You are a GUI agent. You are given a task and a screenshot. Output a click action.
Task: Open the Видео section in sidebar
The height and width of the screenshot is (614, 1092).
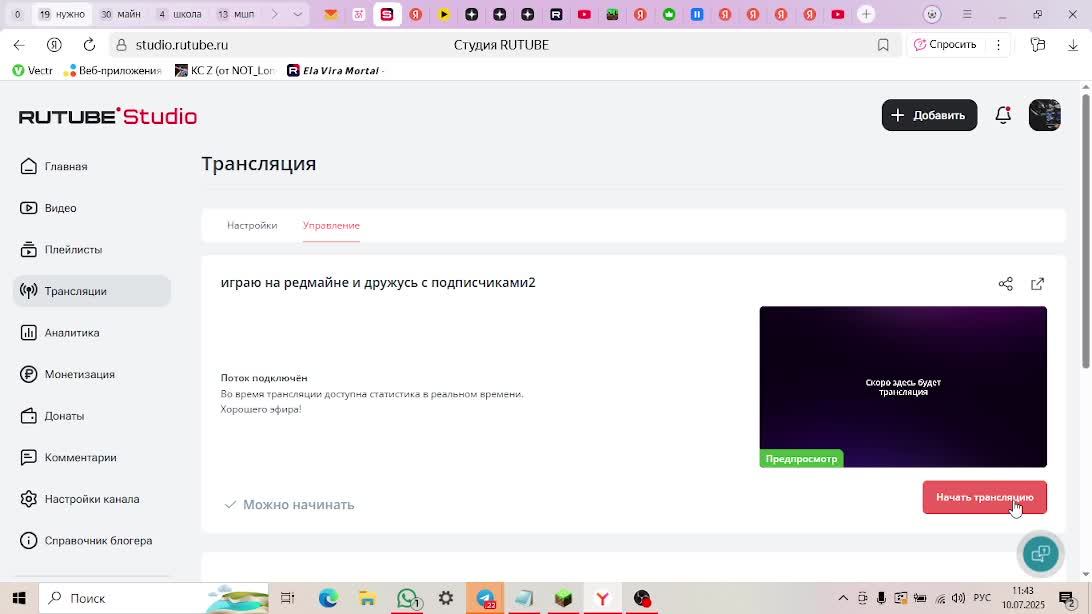92,208
